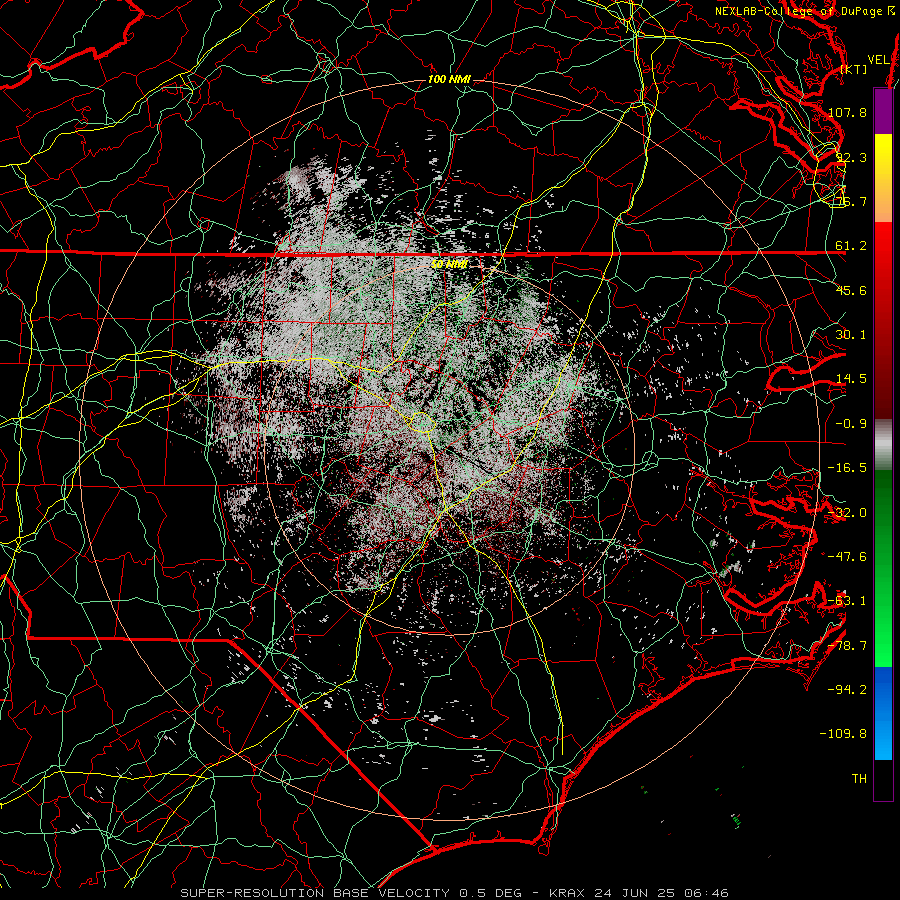The image size is (900, 900).
Task: Click the purple segment of velocity color bar
Action: (883, 111)
